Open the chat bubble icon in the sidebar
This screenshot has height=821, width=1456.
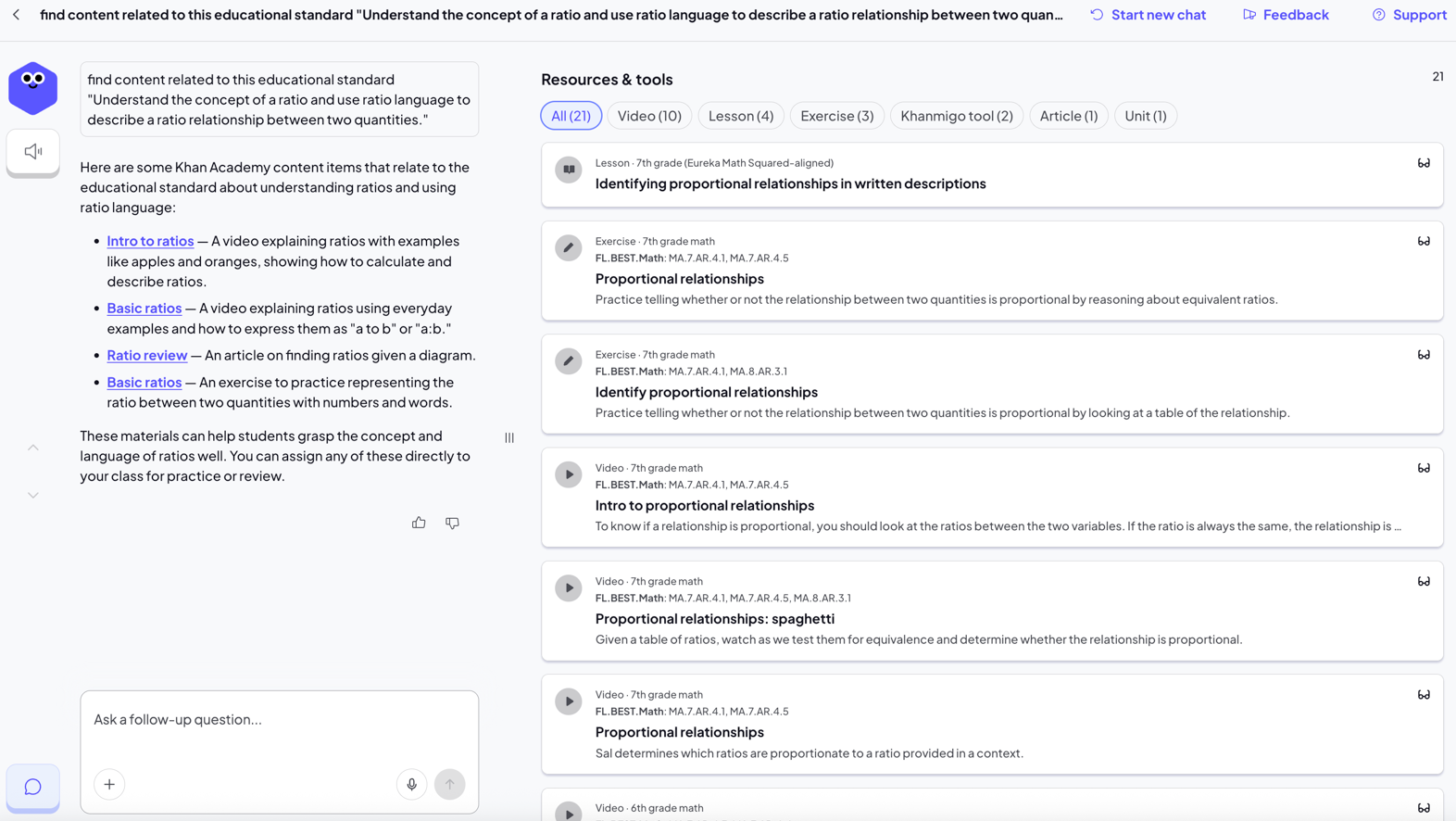tap(33, 787)
